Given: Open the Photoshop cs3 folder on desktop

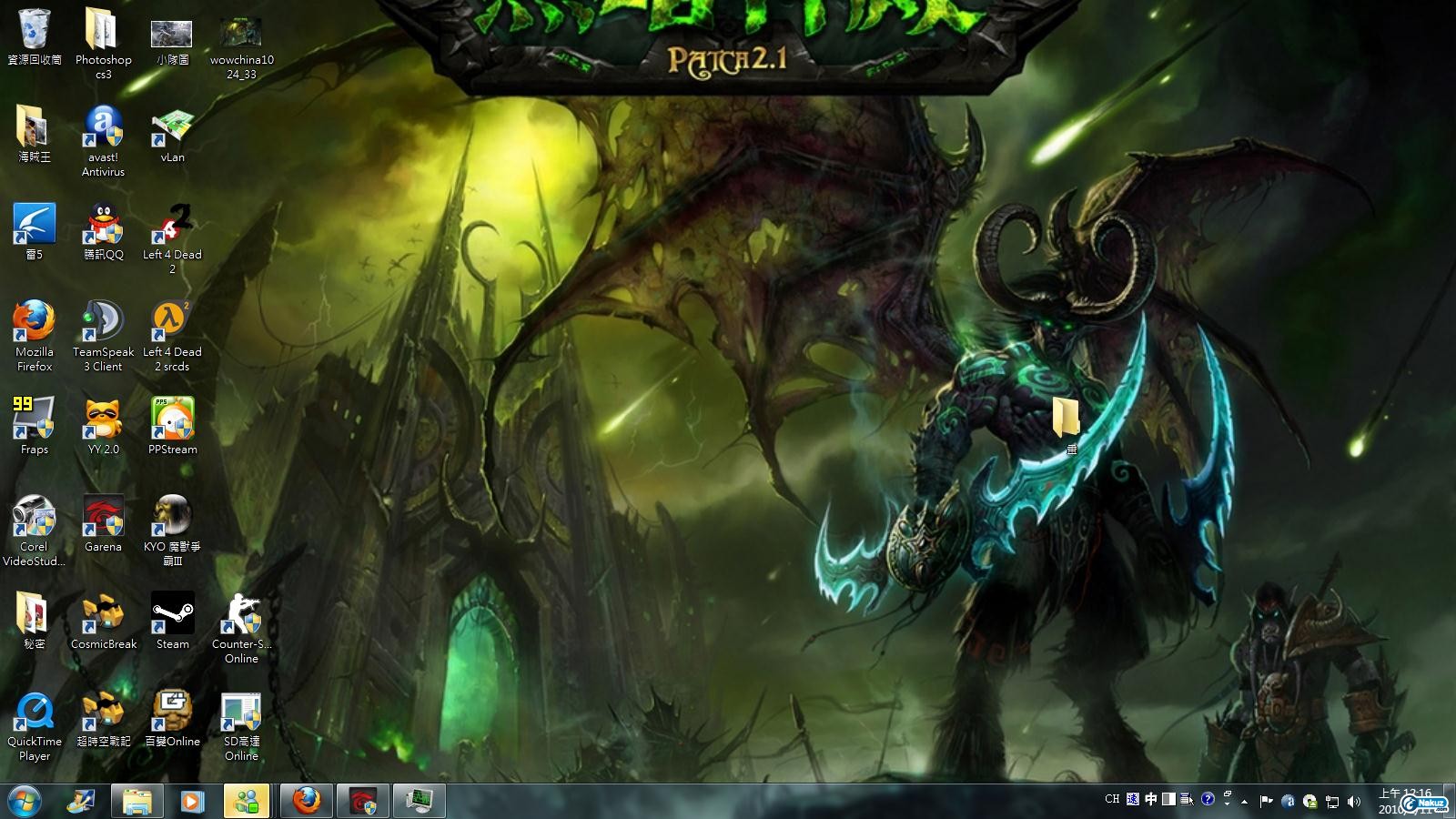Looking at the screenshot, I should point(103,43).
